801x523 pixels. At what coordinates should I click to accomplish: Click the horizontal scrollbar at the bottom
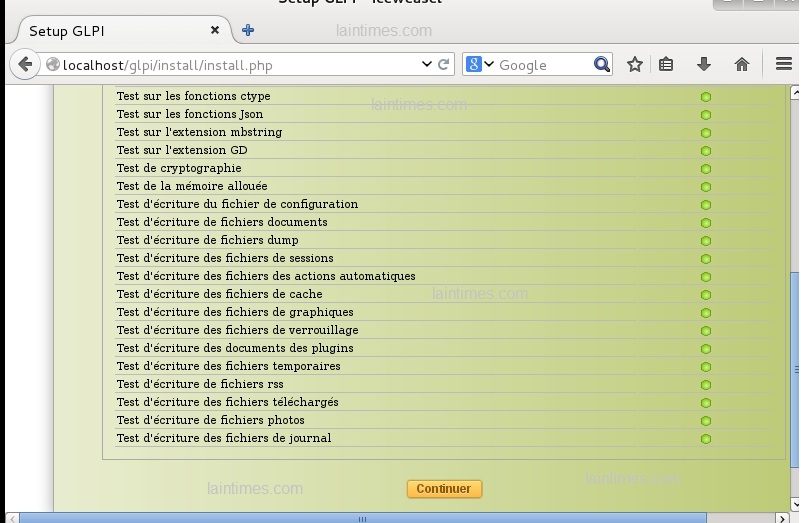click(x=360, y=518)
